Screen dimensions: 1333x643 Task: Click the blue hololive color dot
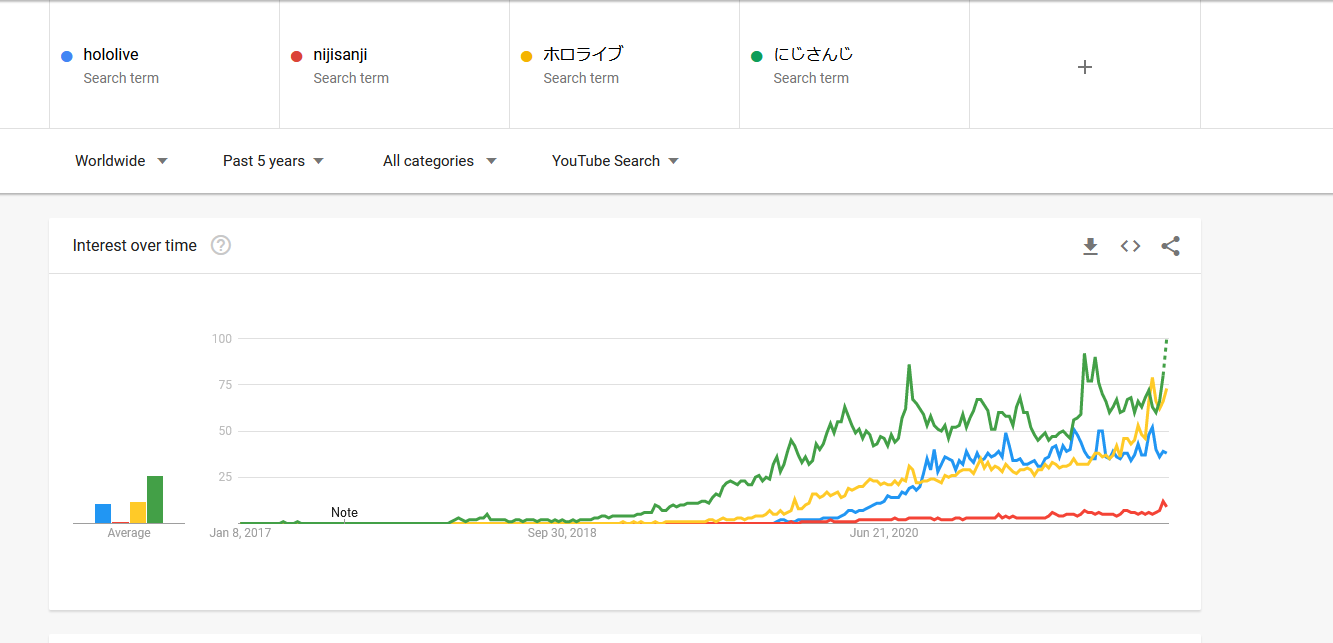[x=67, y=56]
